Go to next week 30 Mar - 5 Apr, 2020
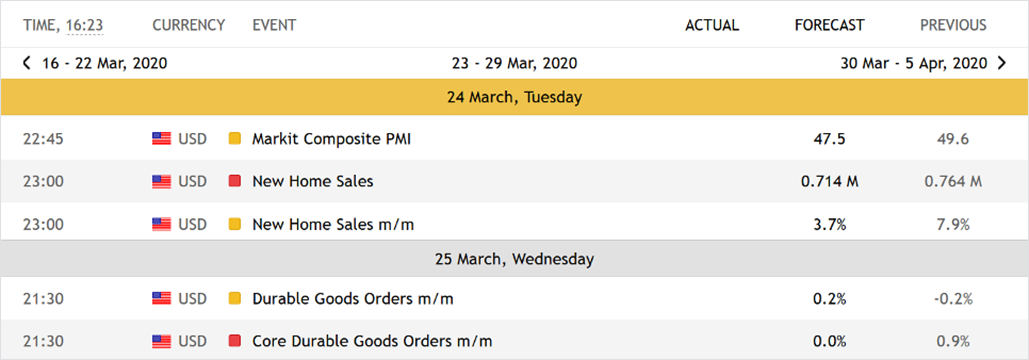Image resolution: width=1029 pixels, height=360 pixels. (923, 64)
